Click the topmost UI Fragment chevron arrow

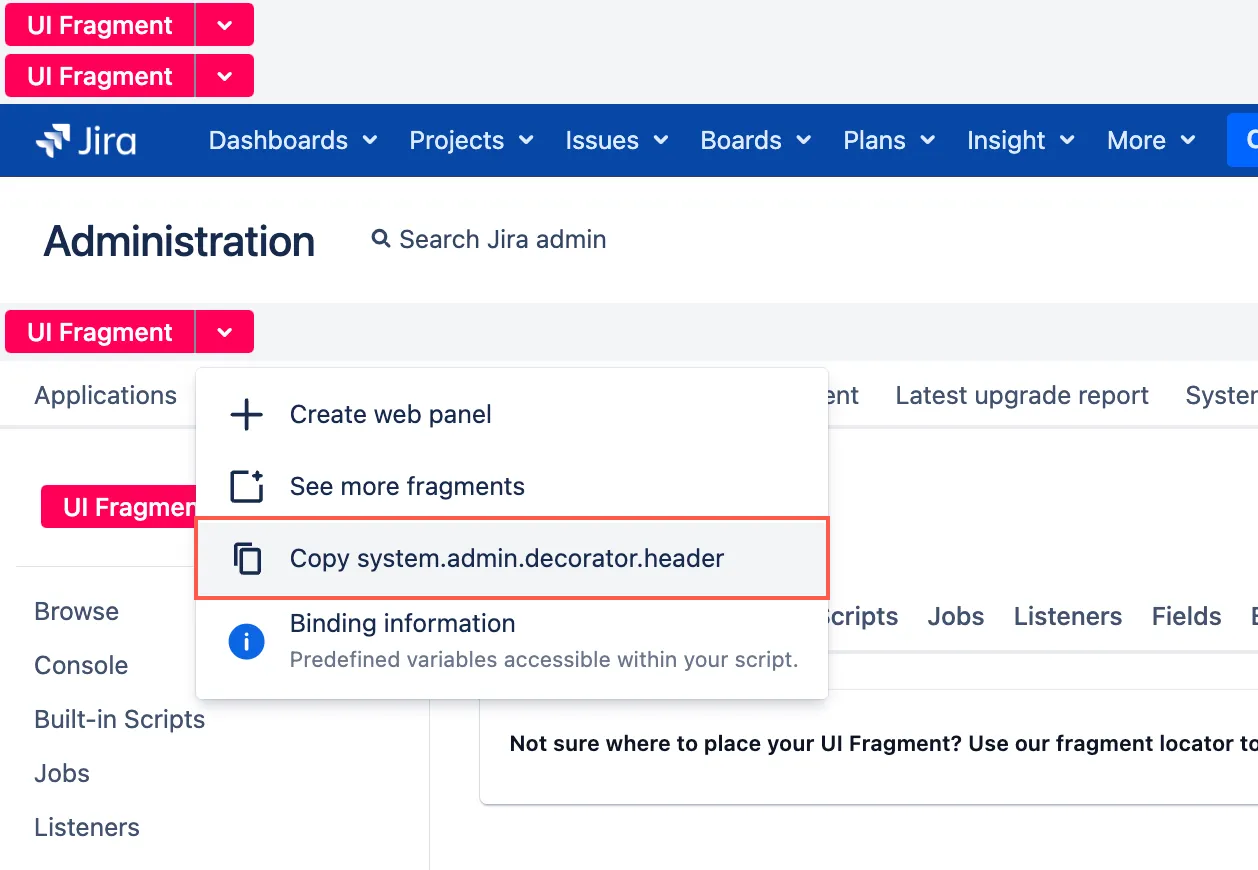(225, 25)
